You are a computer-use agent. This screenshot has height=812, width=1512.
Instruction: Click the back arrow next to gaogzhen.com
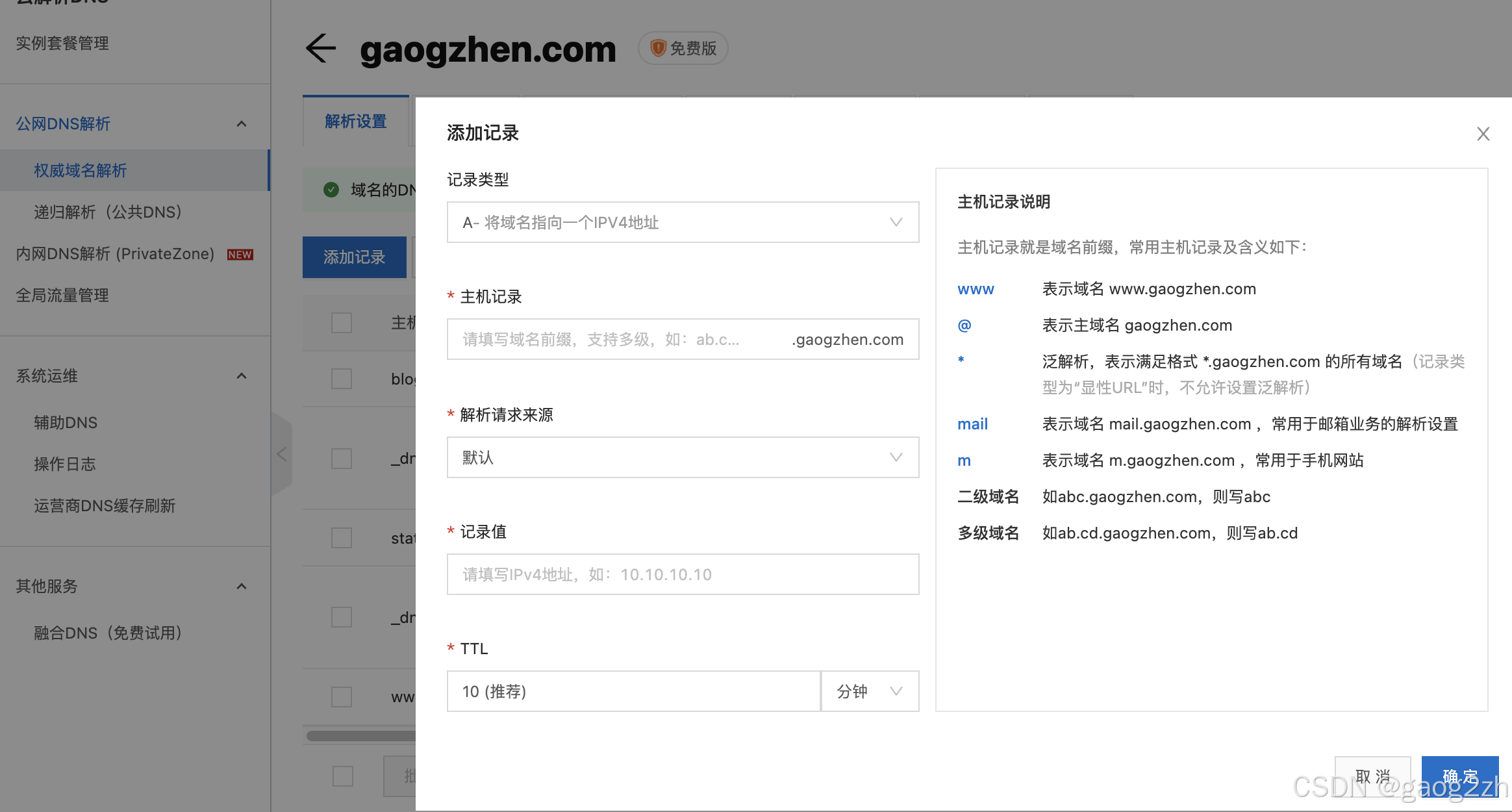coord(320,49)
